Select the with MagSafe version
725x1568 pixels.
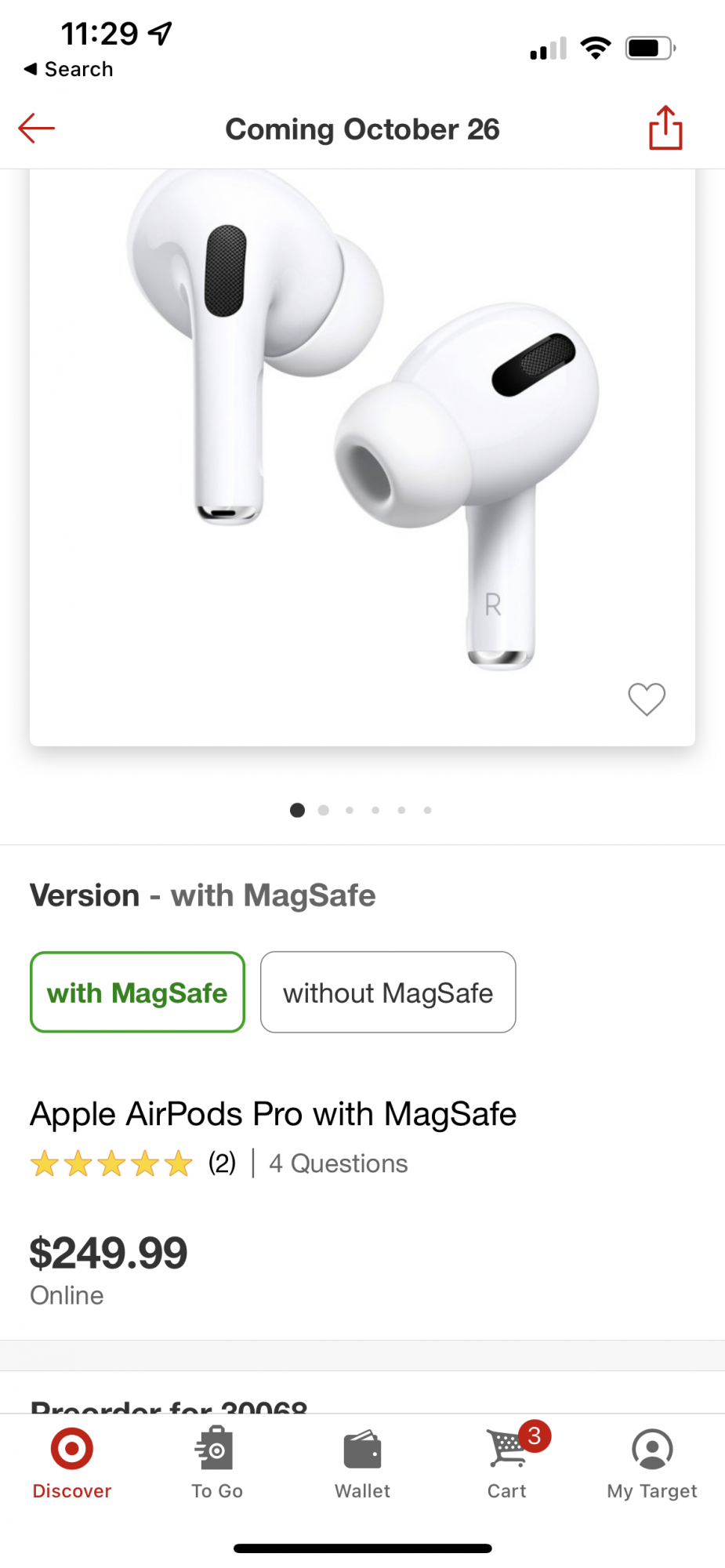coord(137,993)
